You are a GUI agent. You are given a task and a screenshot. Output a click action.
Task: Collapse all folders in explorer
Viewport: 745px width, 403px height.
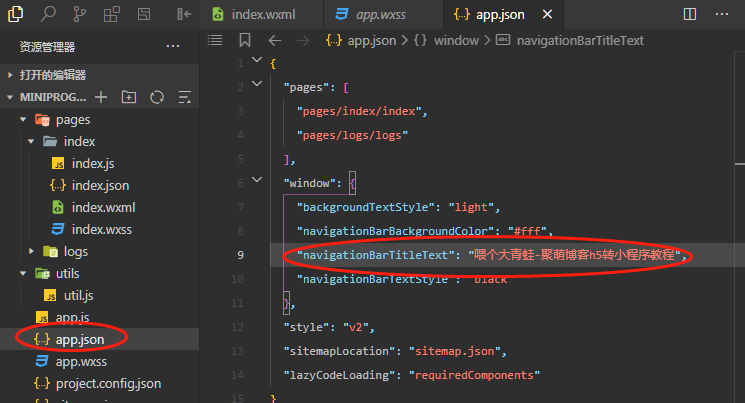pyautogui.click(x=184, y=97)
